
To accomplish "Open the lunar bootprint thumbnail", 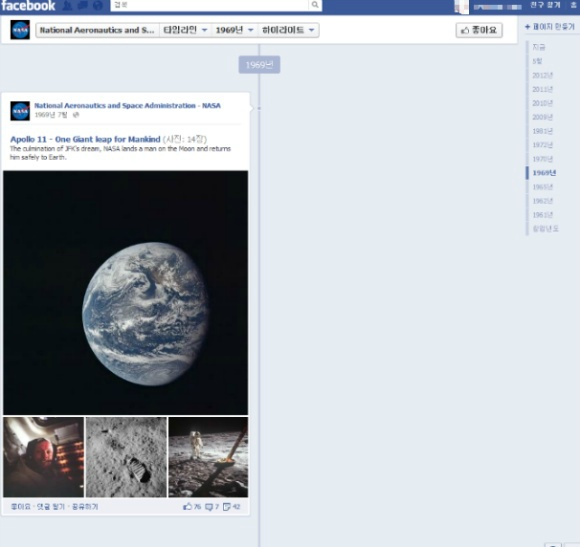I will 126,457.
